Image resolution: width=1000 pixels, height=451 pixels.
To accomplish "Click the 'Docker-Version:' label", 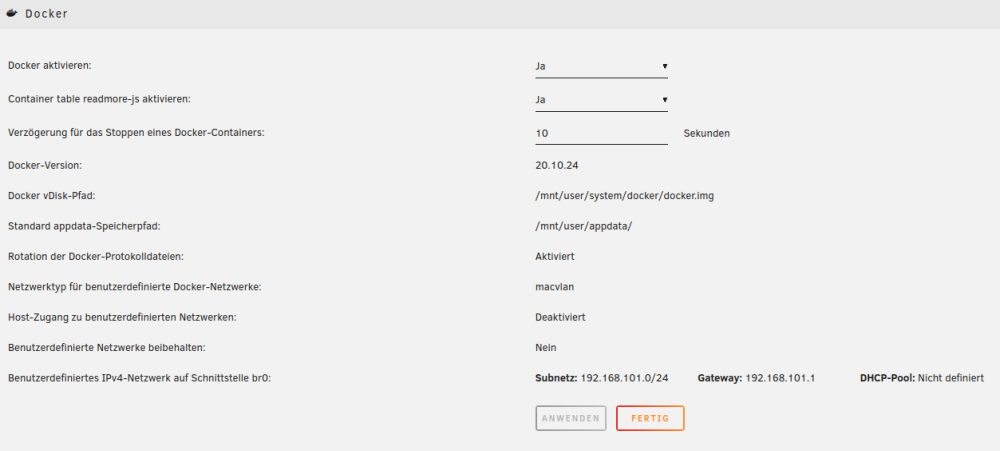I will click(45, 165).
